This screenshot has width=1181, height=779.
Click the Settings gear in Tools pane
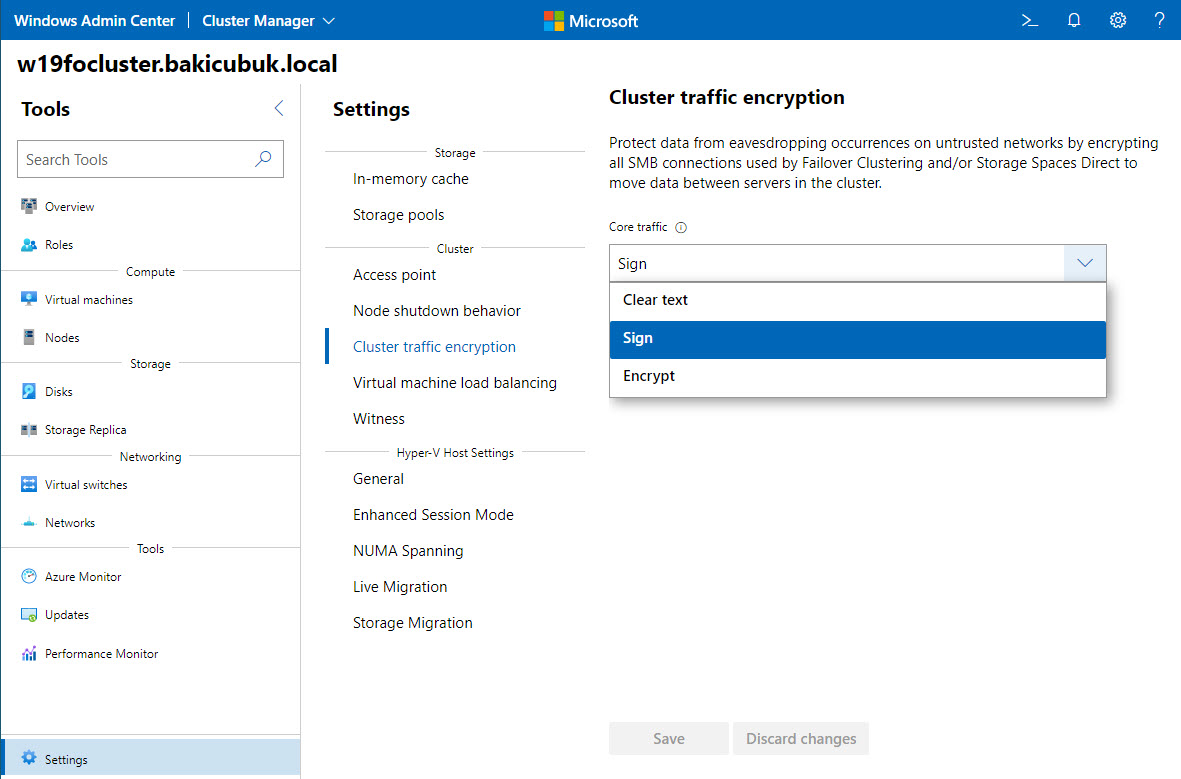pyautogui.click(x=29, y=759)
